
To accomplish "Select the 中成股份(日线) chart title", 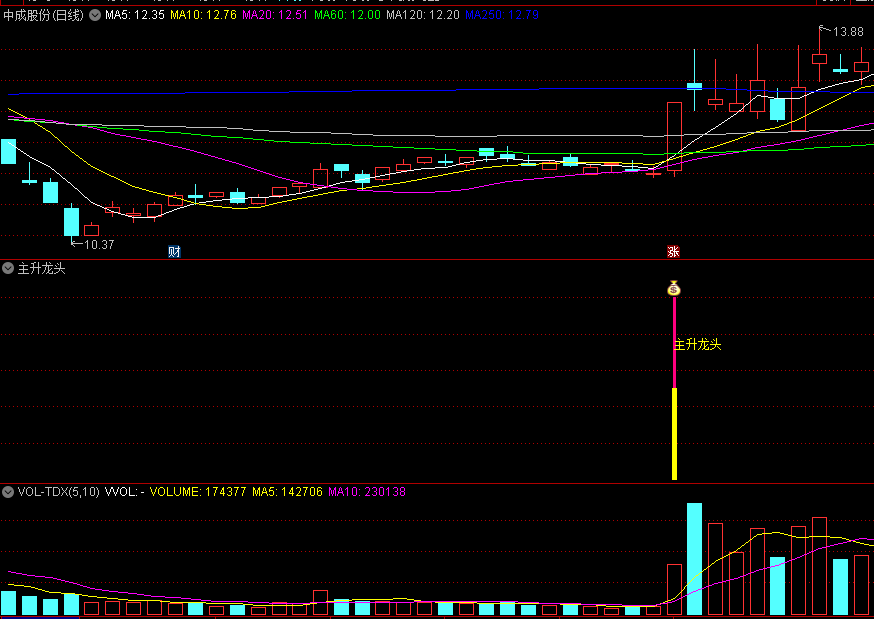I will [43, 15].
